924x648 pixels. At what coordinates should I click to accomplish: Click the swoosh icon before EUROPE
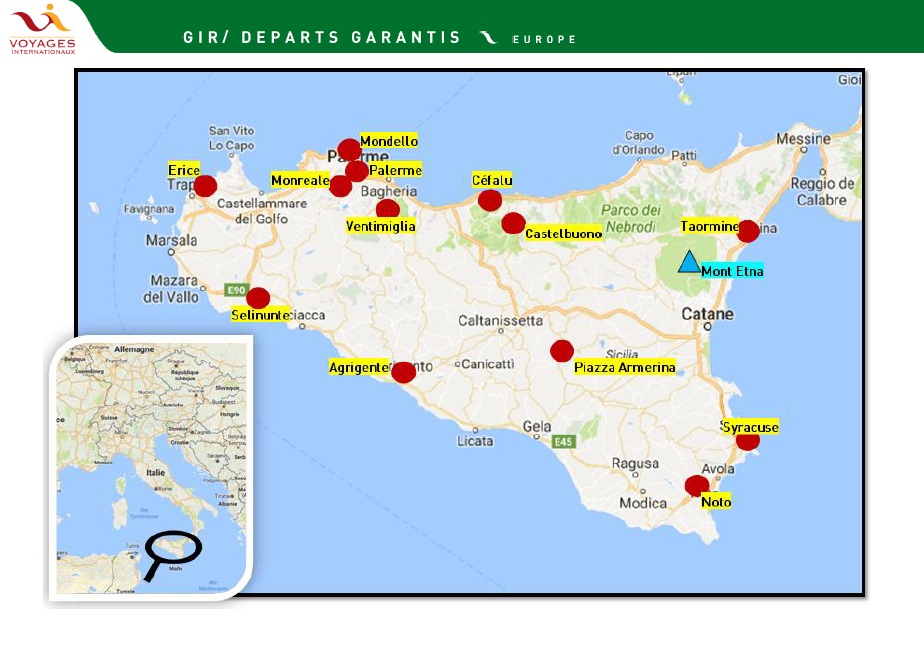point(488,38)
